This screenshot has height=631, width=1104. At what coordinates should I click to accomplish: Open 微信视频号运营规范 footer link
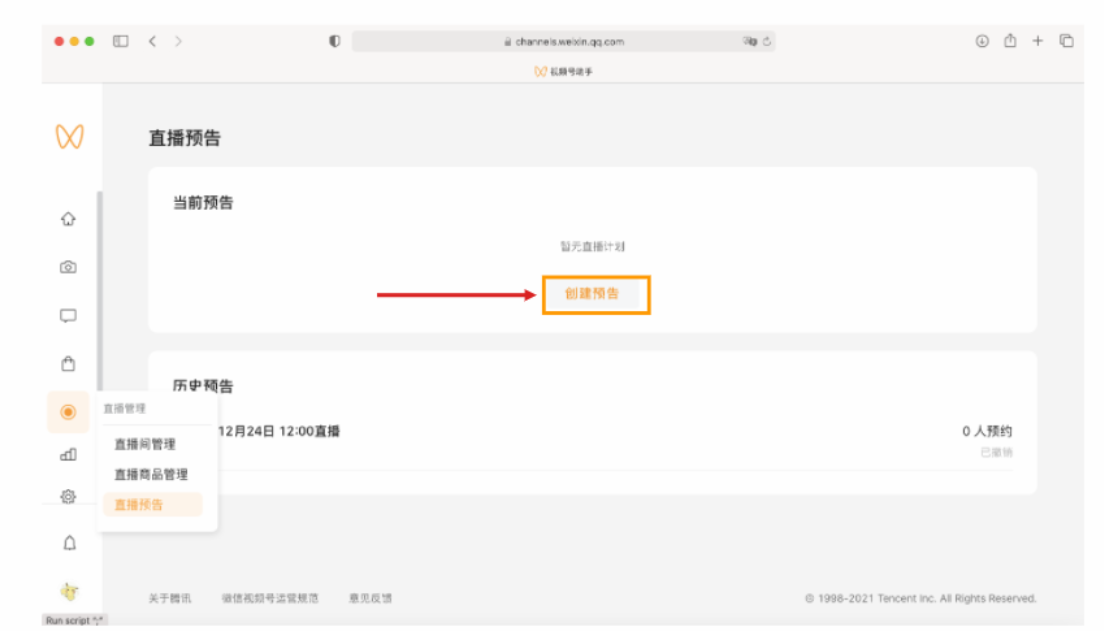click(x=270, y=598)
